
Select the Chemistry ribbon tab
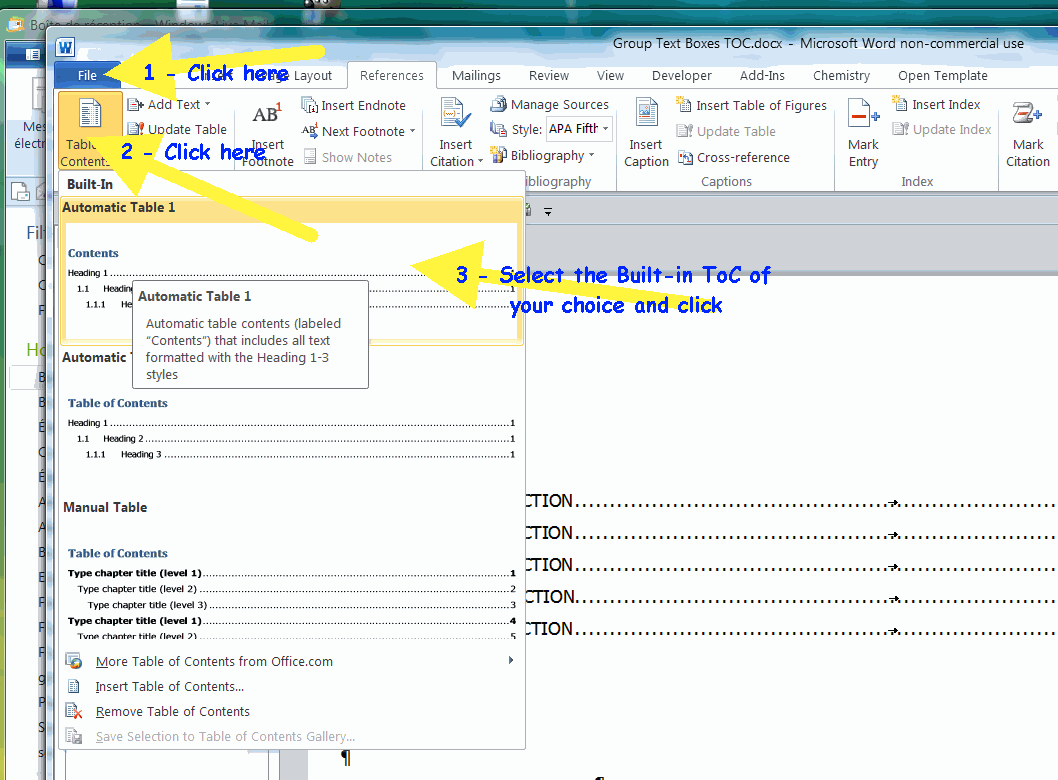841,76
